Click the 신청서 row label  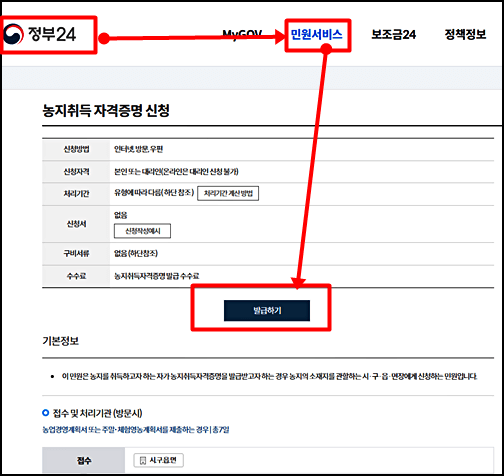pos(76,224)
